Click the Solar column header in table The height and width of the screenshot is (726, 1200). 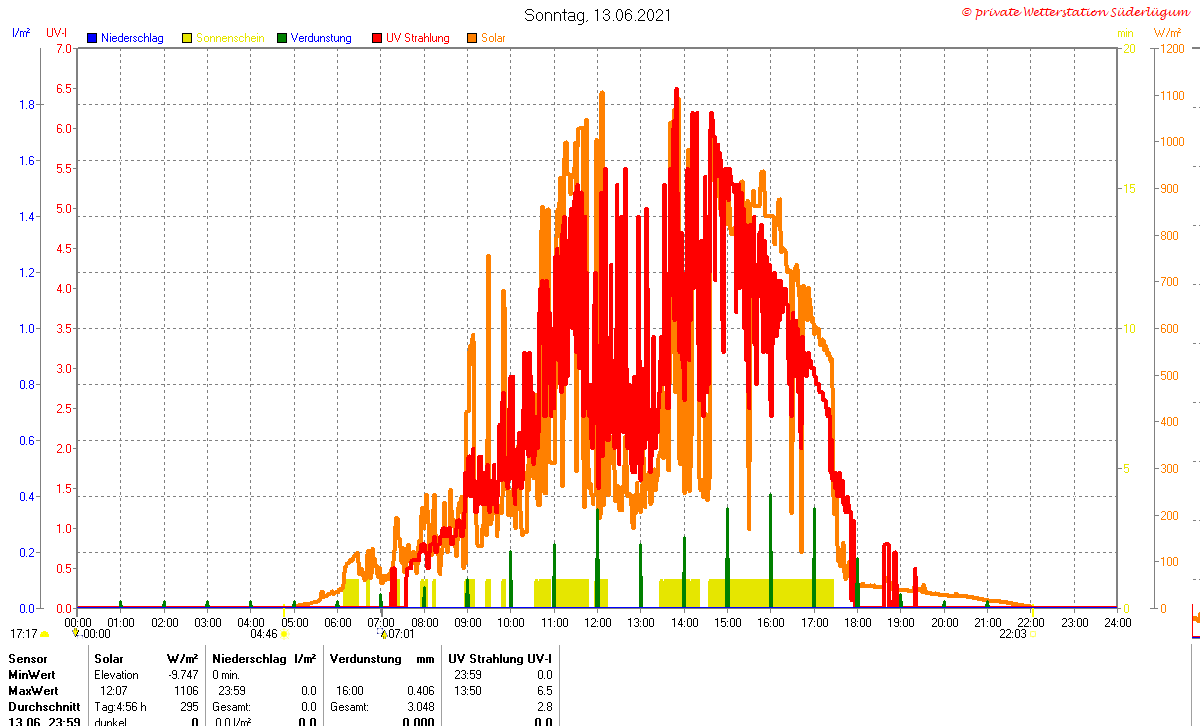coord(109,659)
